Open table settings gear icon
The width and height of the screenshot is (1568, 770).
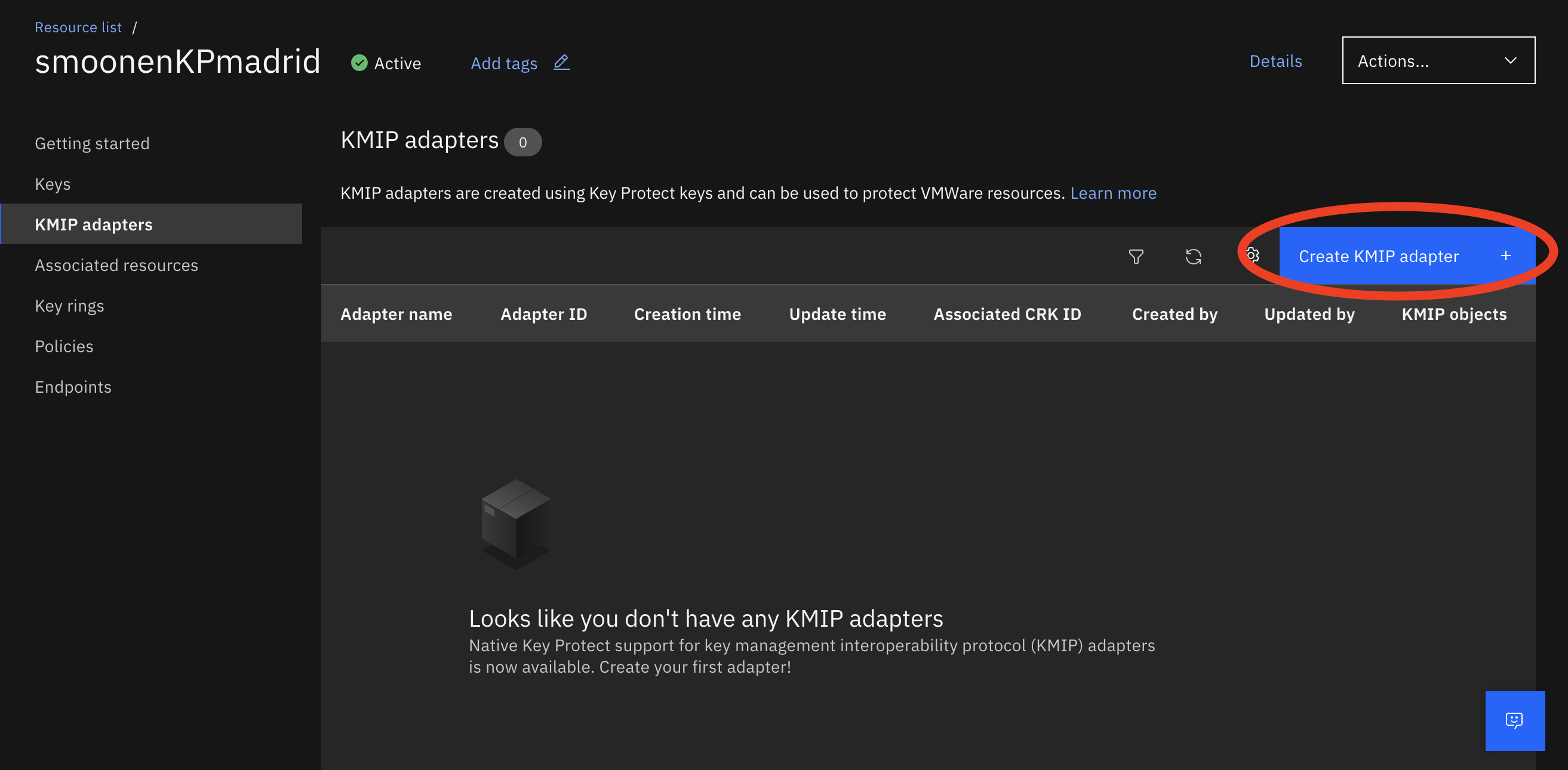click(x=1253, y=255)
